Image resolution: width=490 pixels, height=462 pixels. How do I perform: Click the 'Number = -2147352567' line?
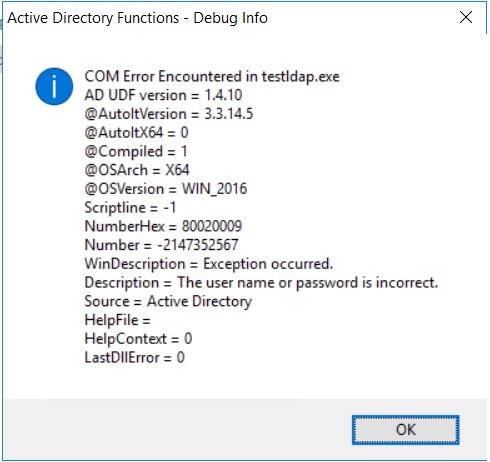[161, 245]
